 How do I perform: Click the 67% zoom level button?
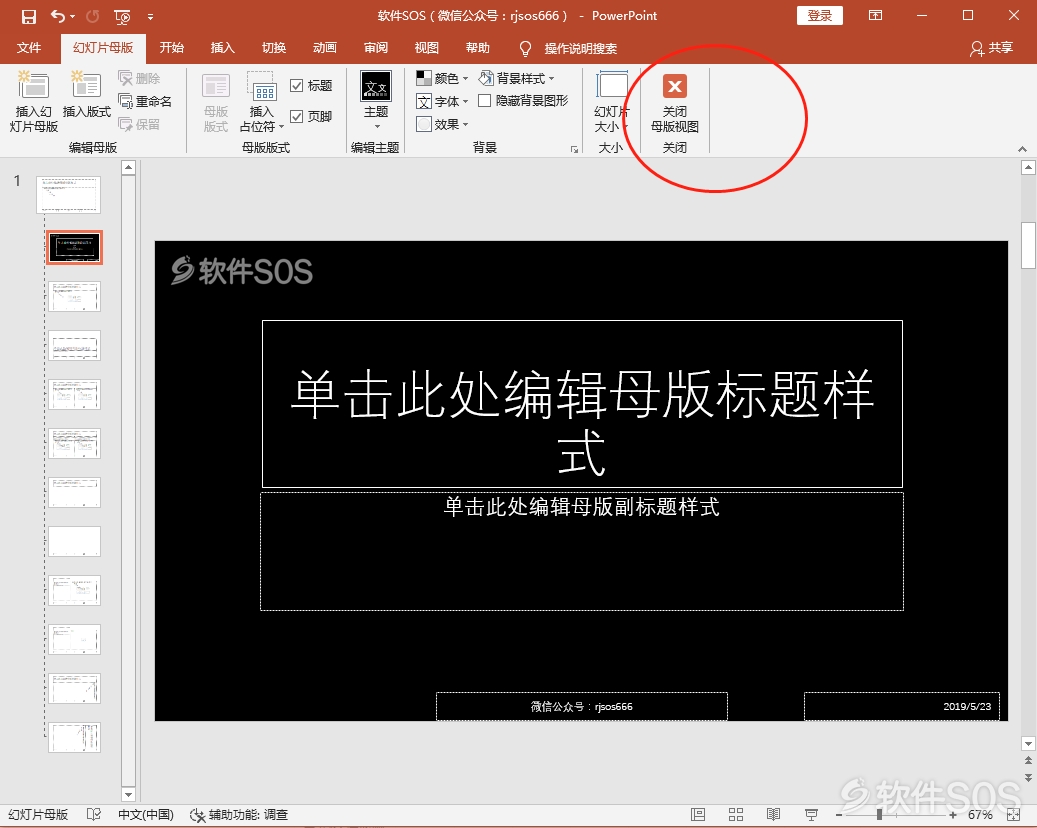pyautogui.click(x=980, y=815)
